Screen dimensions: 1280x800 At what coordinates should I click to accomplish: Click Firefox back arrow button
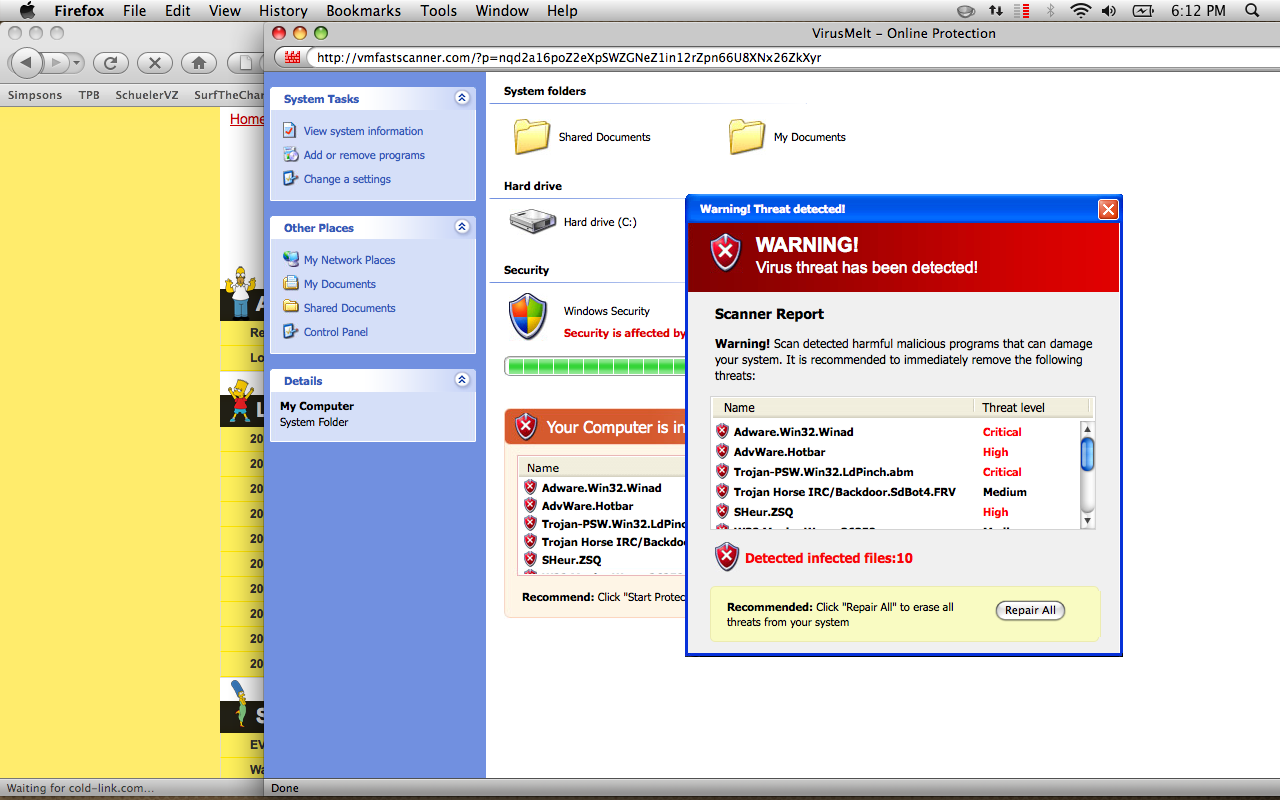(27, 63)
